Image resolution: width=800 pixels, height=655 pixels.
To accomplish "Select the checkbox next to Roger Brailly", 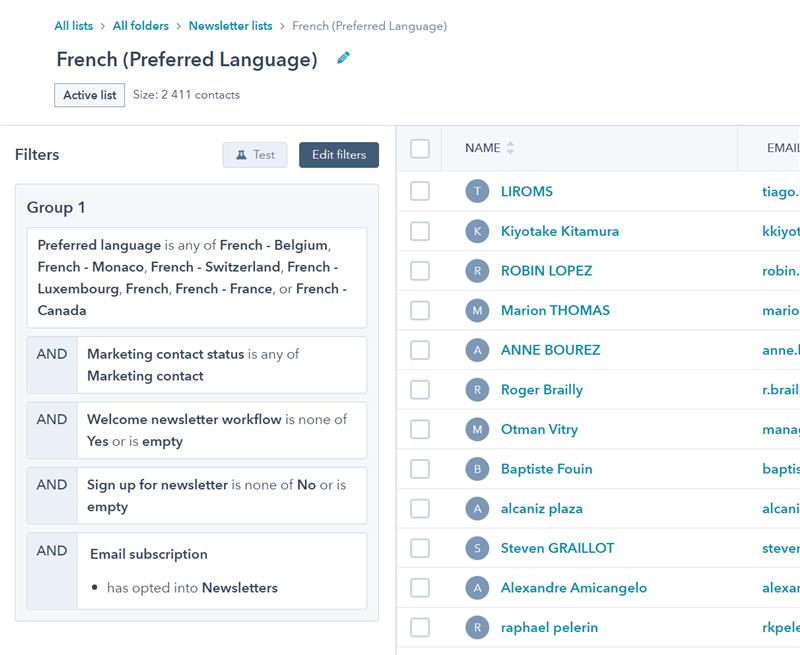I will (x=420, y=390).
